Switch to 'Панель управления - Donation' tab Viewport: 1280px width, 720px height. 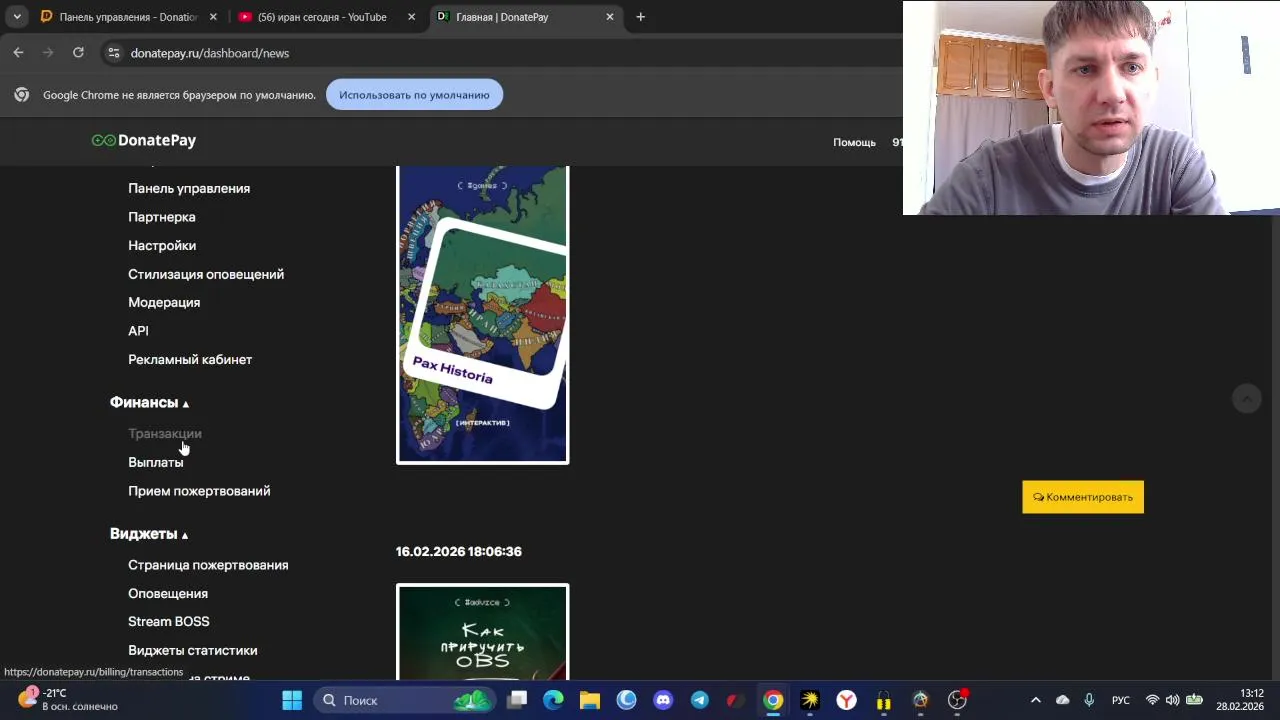point(128,17)
